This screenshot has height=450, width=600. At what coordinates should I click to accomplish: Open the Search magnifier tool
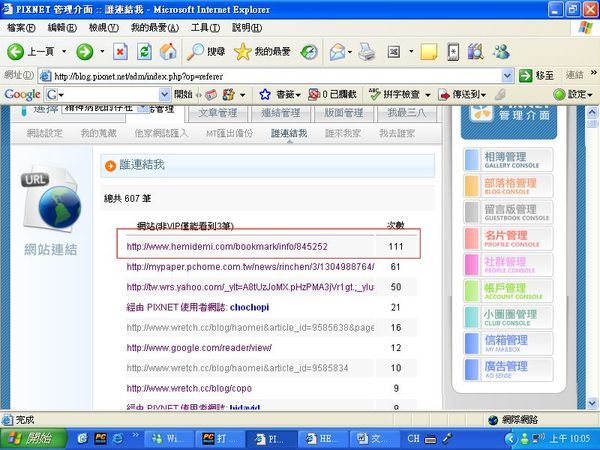pos(205,52)
